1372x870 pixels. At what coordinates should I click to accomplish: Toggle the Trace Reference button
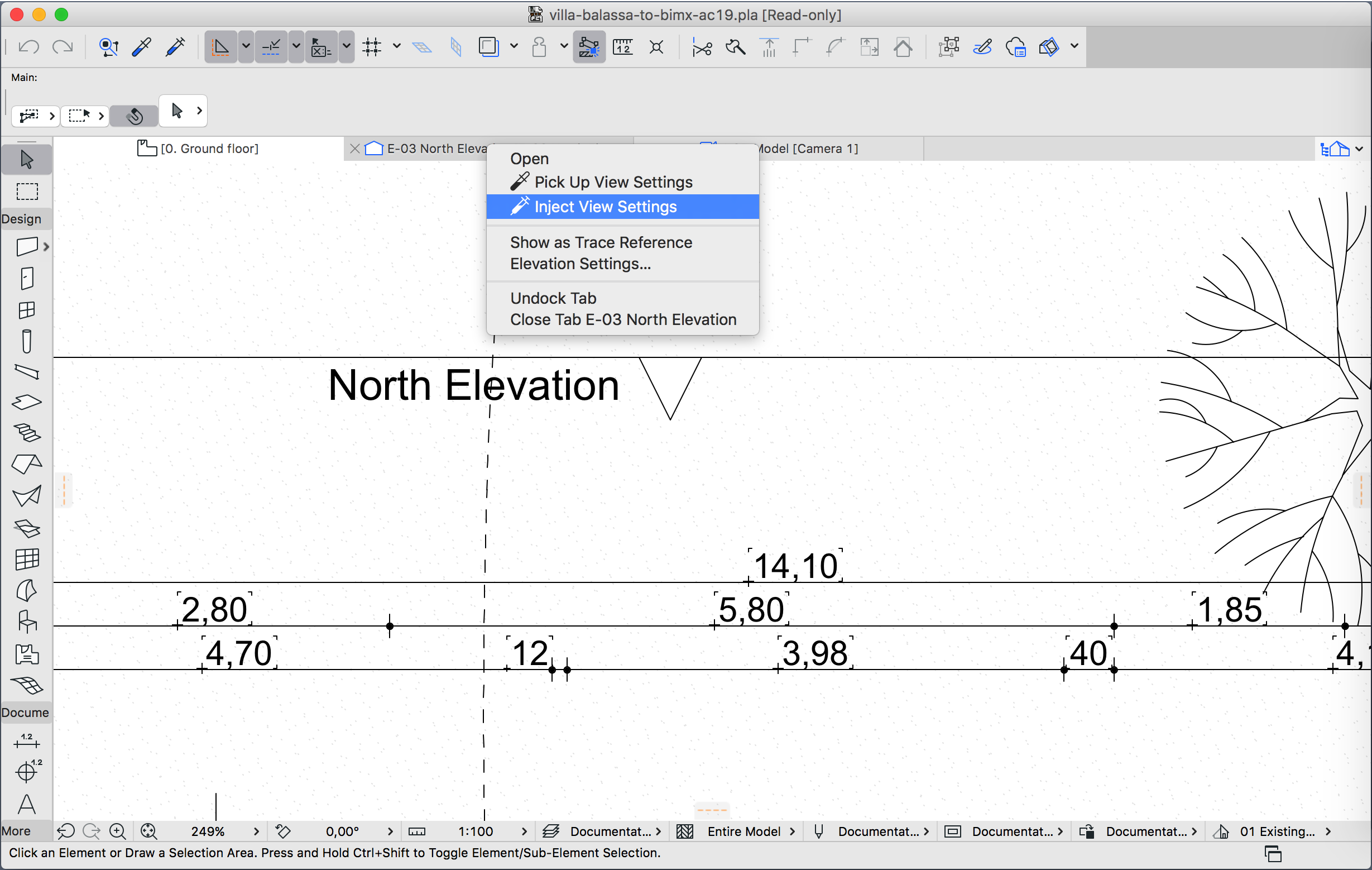[x=488, y=47]
